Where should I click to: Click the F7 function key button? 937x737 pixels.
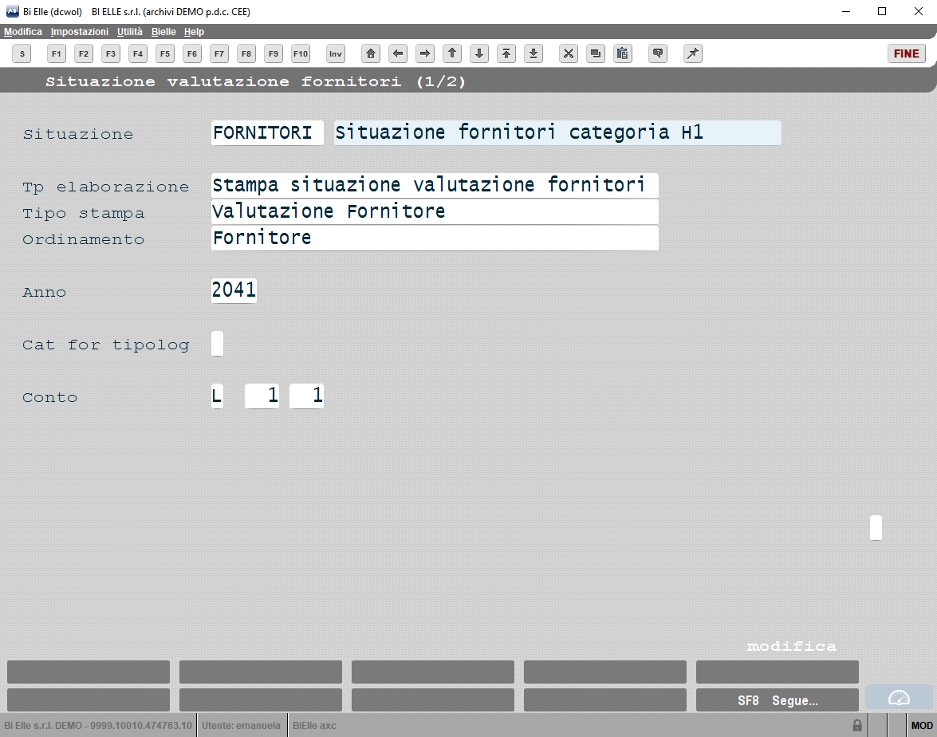point(219,54)
